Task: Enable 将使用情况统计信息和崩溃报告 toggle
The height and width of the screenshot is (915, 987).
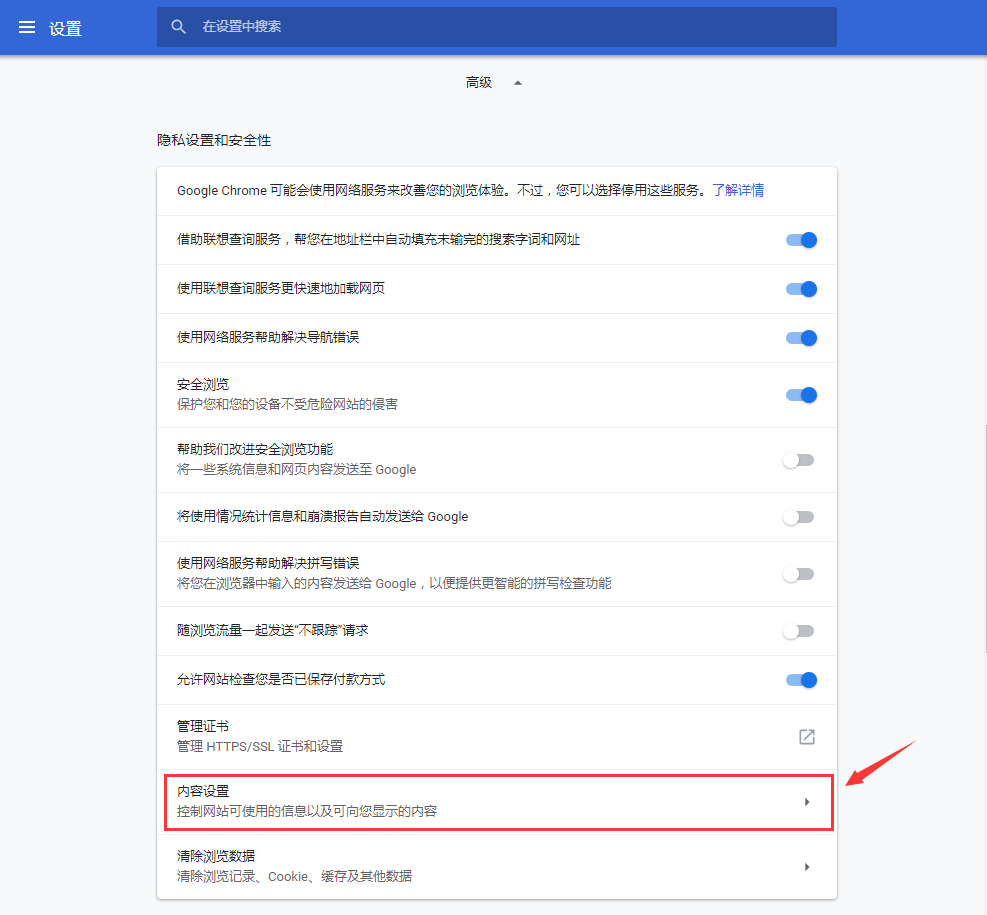Action: click(798, 517)
